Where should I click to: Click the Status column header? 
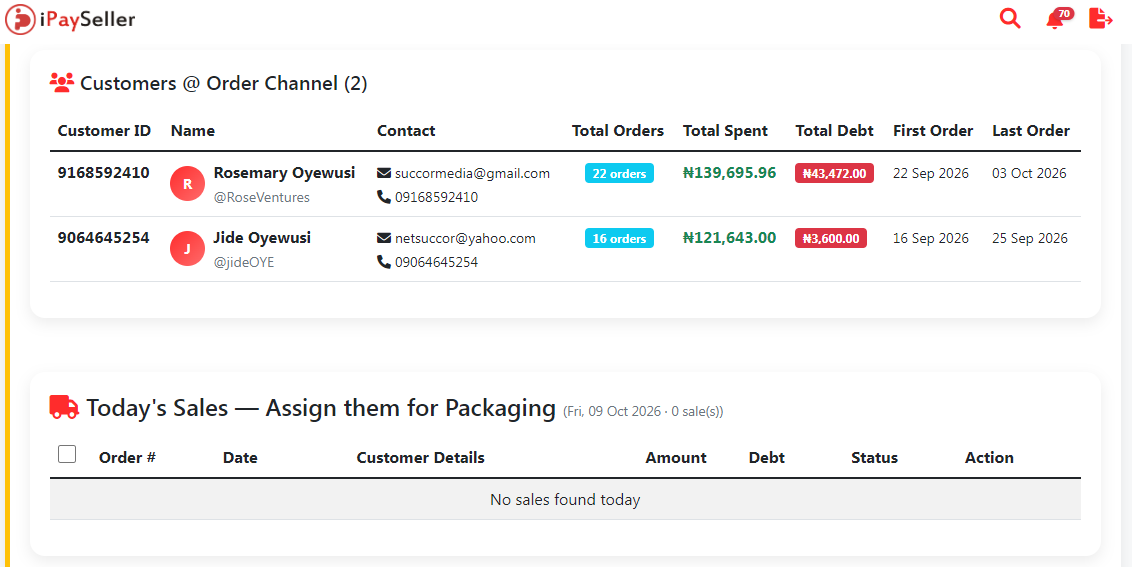[x=874, y=457]
